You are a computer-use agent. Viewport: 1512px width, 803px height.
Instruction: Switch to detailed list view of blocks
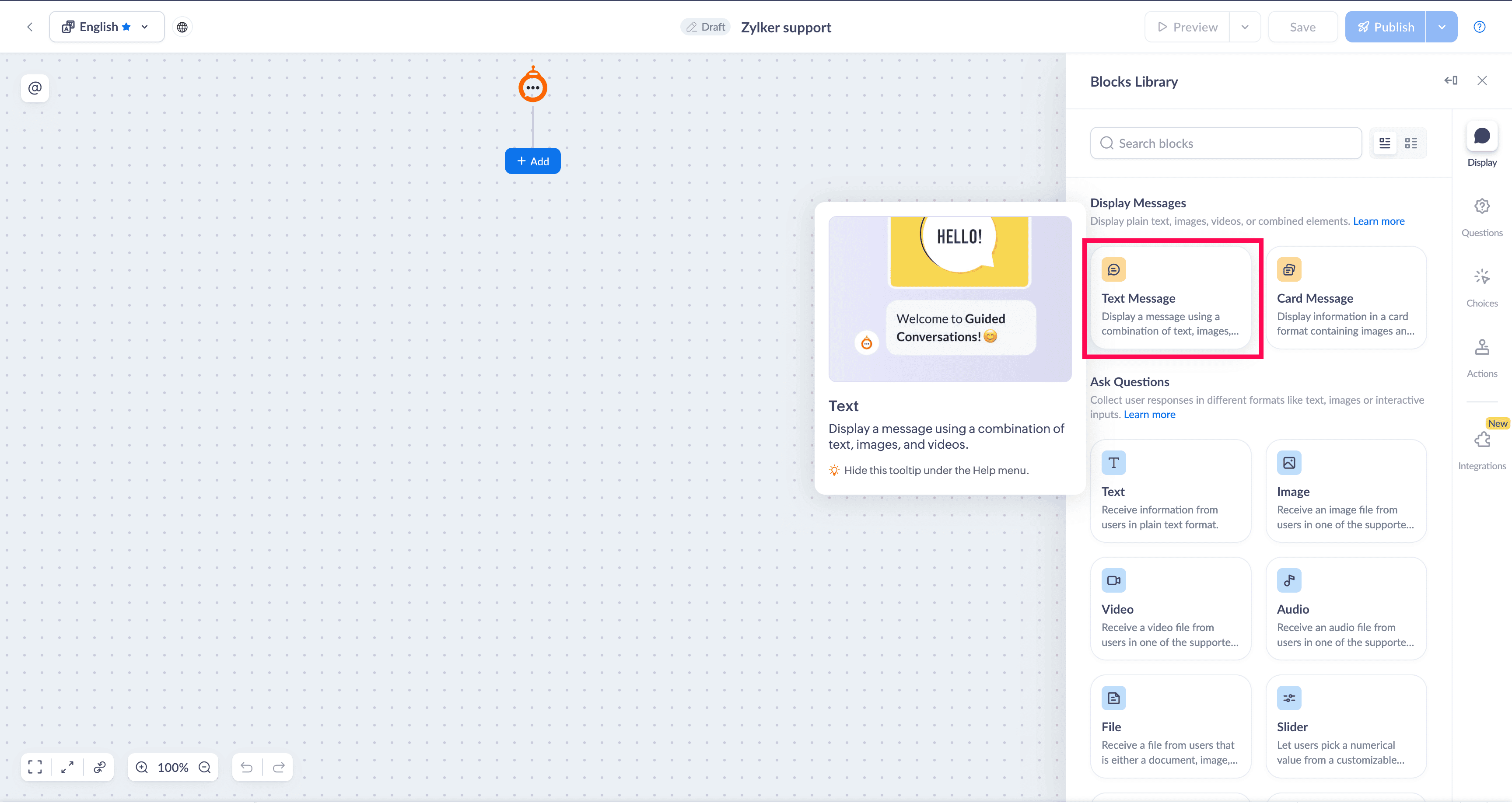pyautogui.click(x=1385, y=143)
